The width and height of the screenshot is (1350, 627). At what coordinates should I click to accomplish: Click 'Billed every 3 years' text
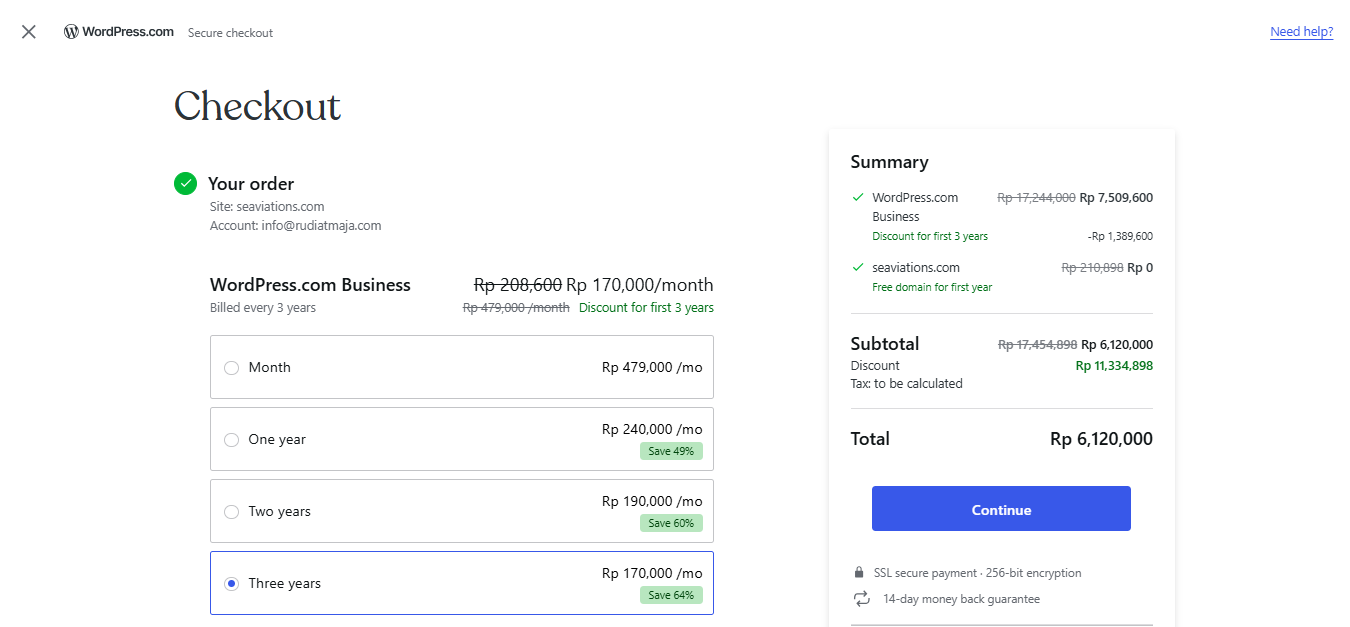click(263, 308)
